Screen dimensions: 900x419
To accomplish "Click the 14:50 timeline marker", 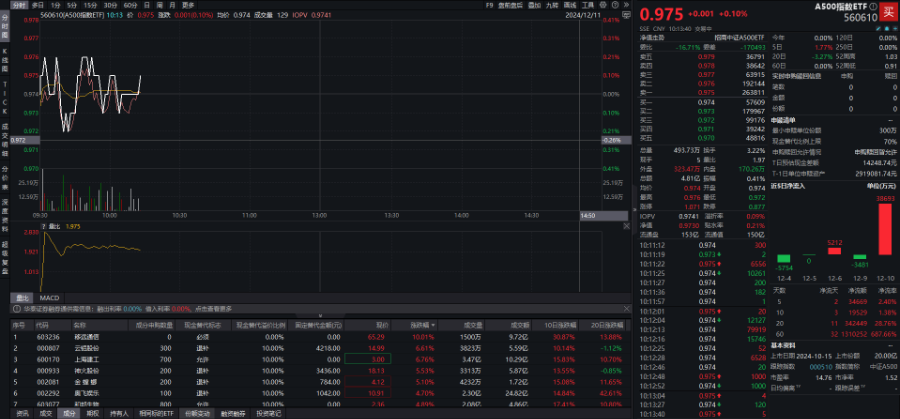I will pos(588,215).
